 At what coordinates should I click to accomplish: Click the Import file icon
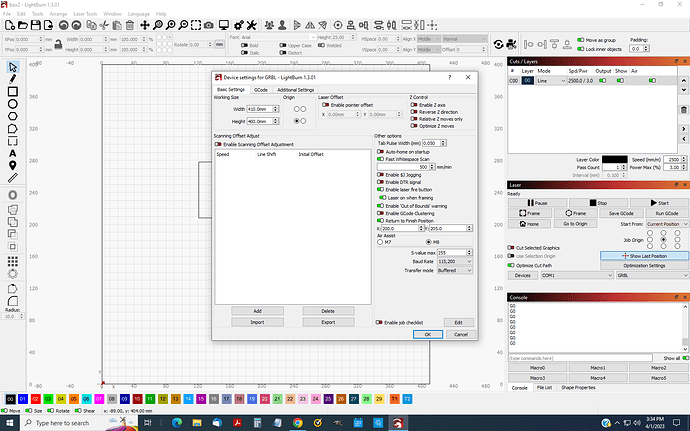click(48, 26)
